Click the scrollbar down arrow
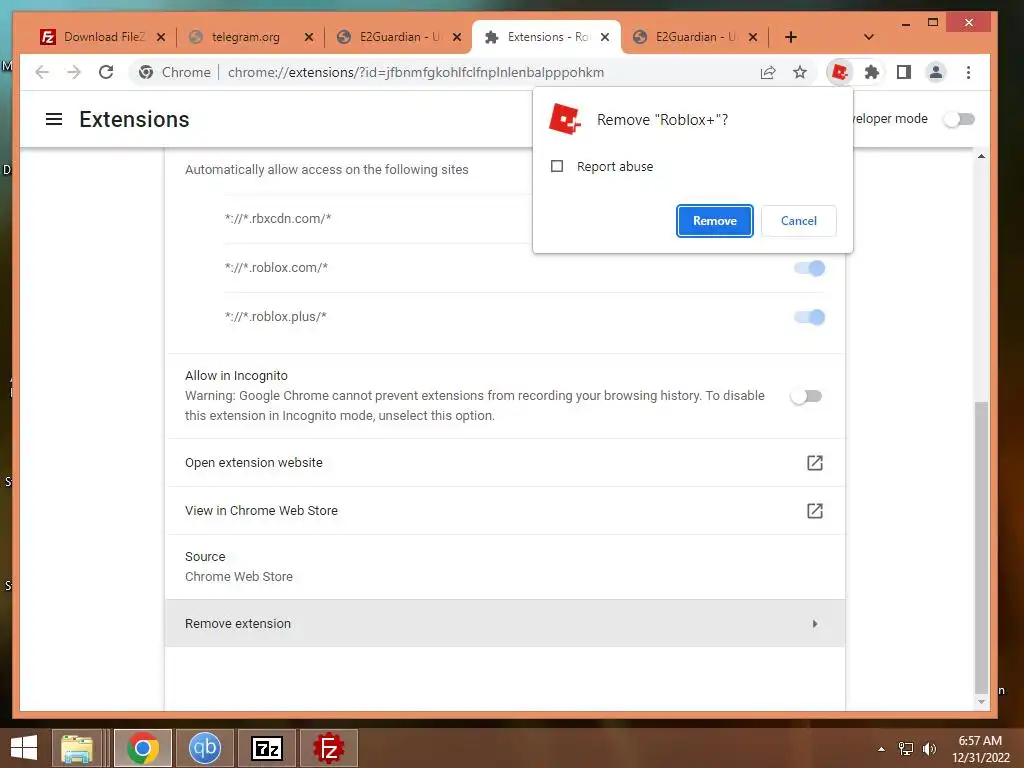The width and height of the screenshot is (1024, 768). (x=981, y=701)
